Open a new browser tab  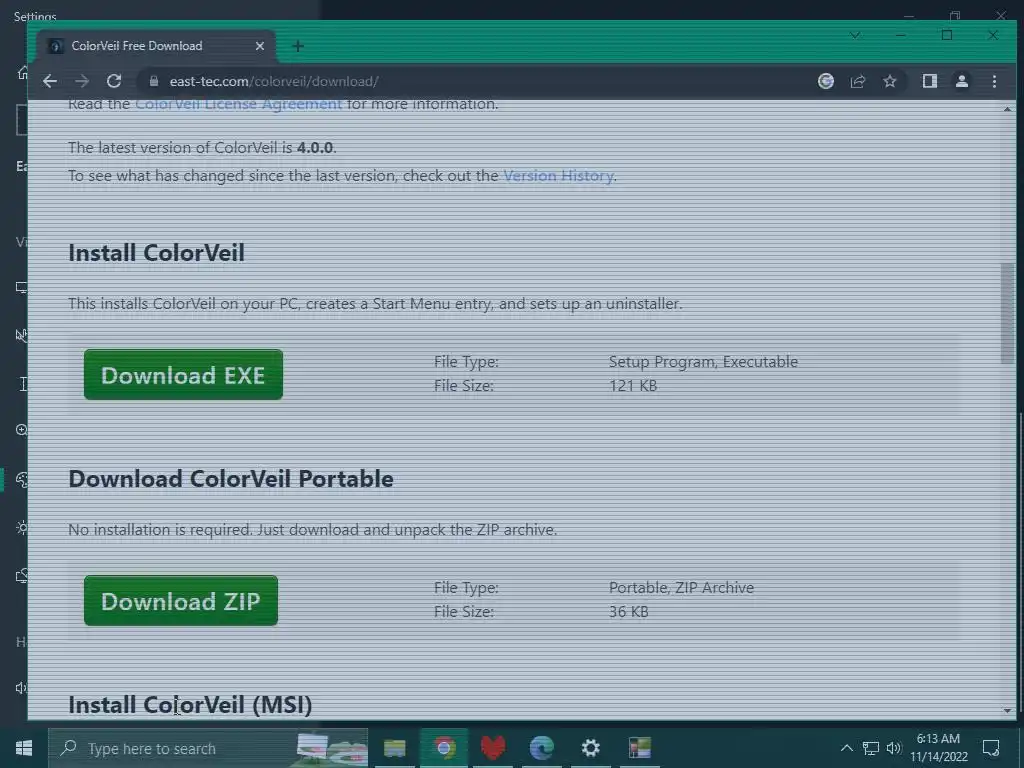click(x=298, y=46)
